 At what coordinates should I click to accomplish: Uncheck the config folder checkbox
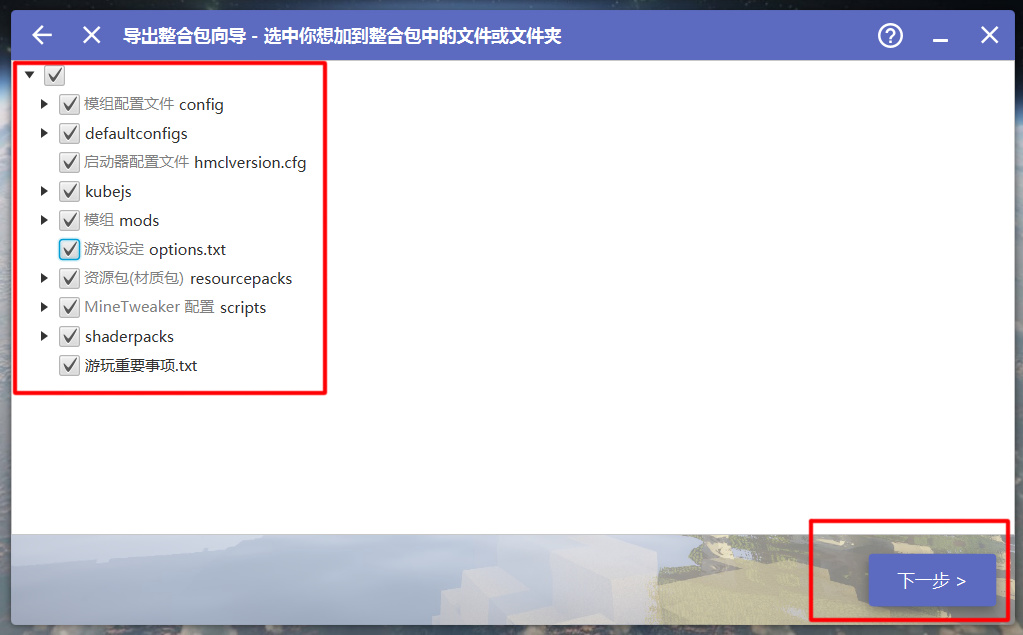69,104
